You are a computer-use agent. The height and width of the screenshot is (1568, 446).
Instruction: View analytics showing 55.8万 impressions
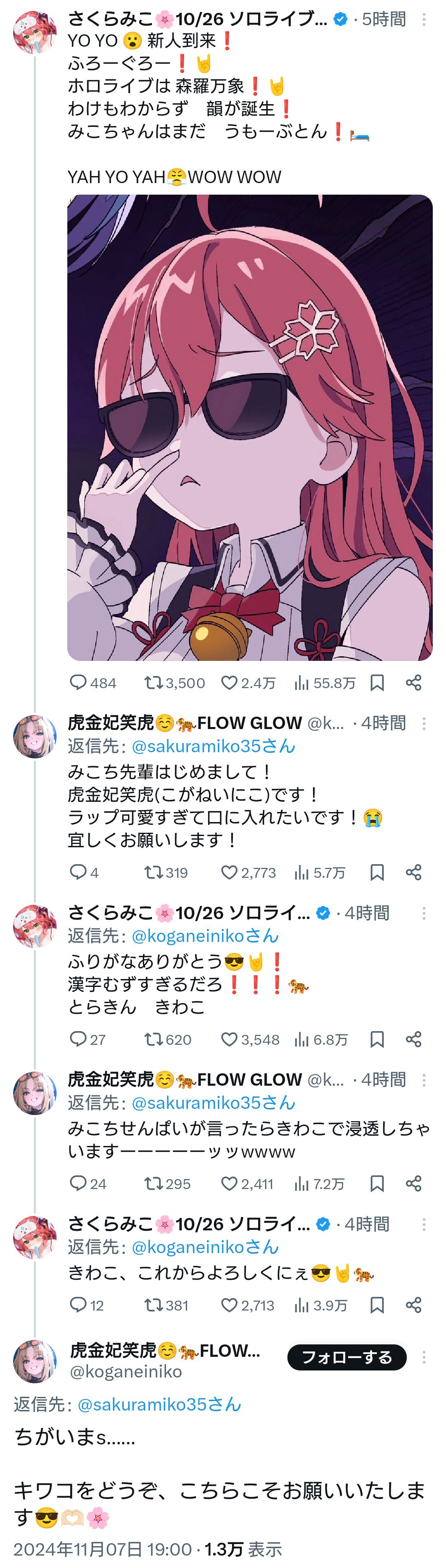coord(324,683)
